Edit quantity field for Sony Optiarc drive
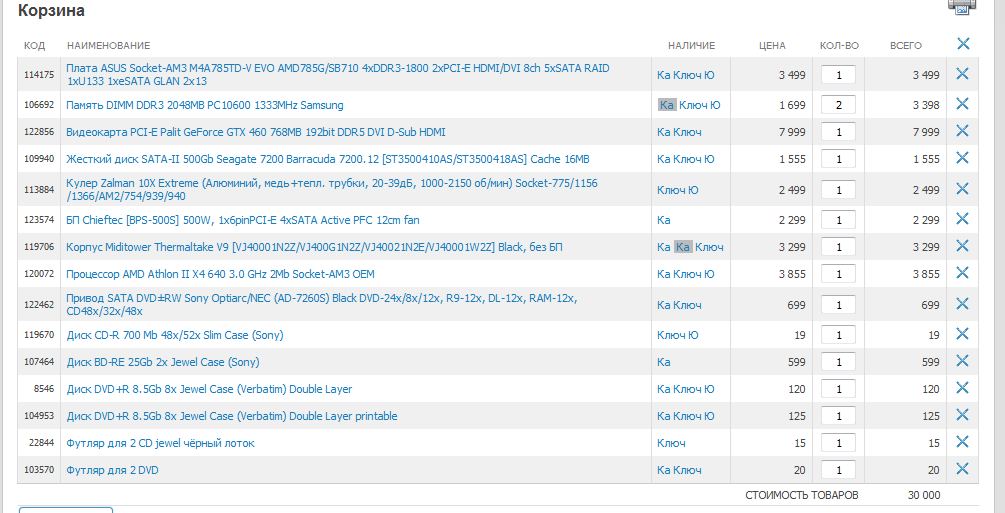Viewport: 1005px width, 513px height. coord(838,305)
